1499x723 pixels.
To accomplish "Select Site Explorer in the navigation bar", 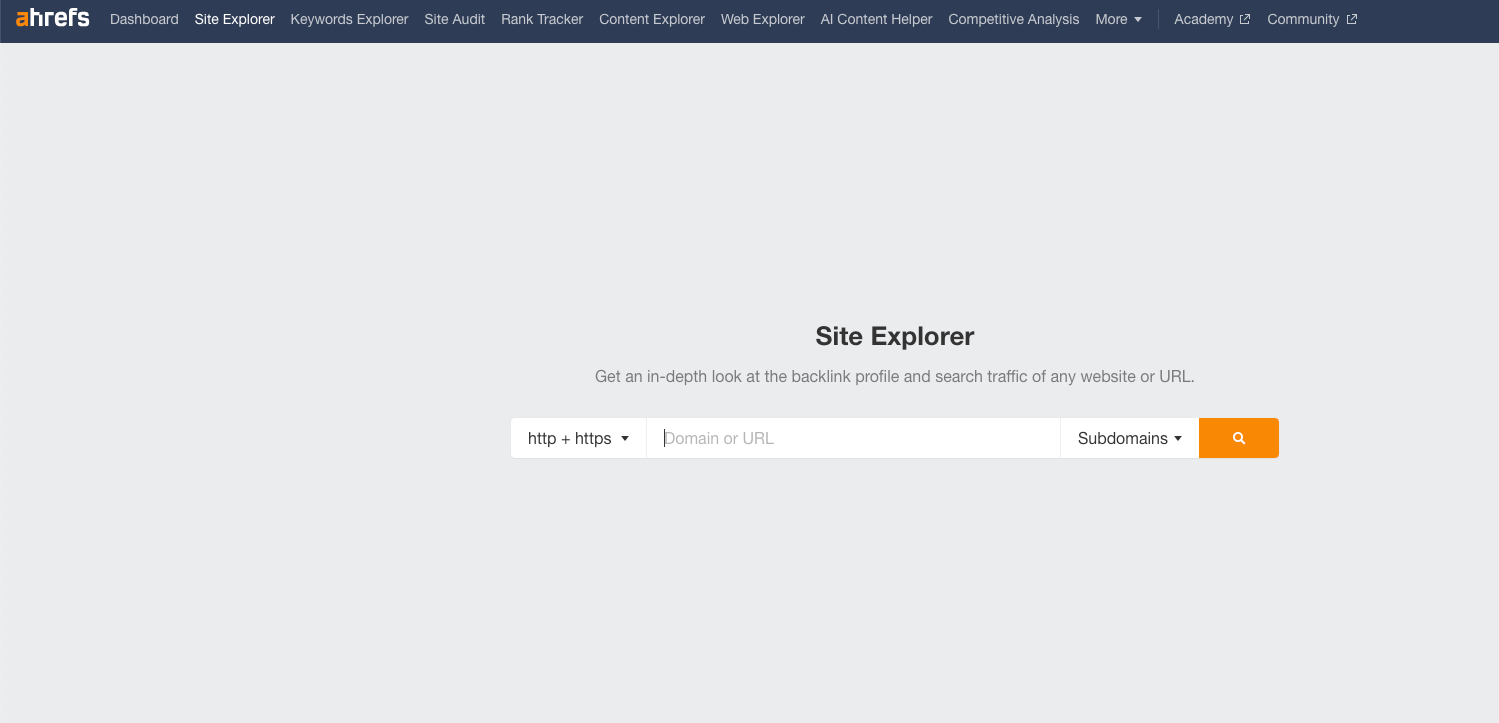I will 235,19.
